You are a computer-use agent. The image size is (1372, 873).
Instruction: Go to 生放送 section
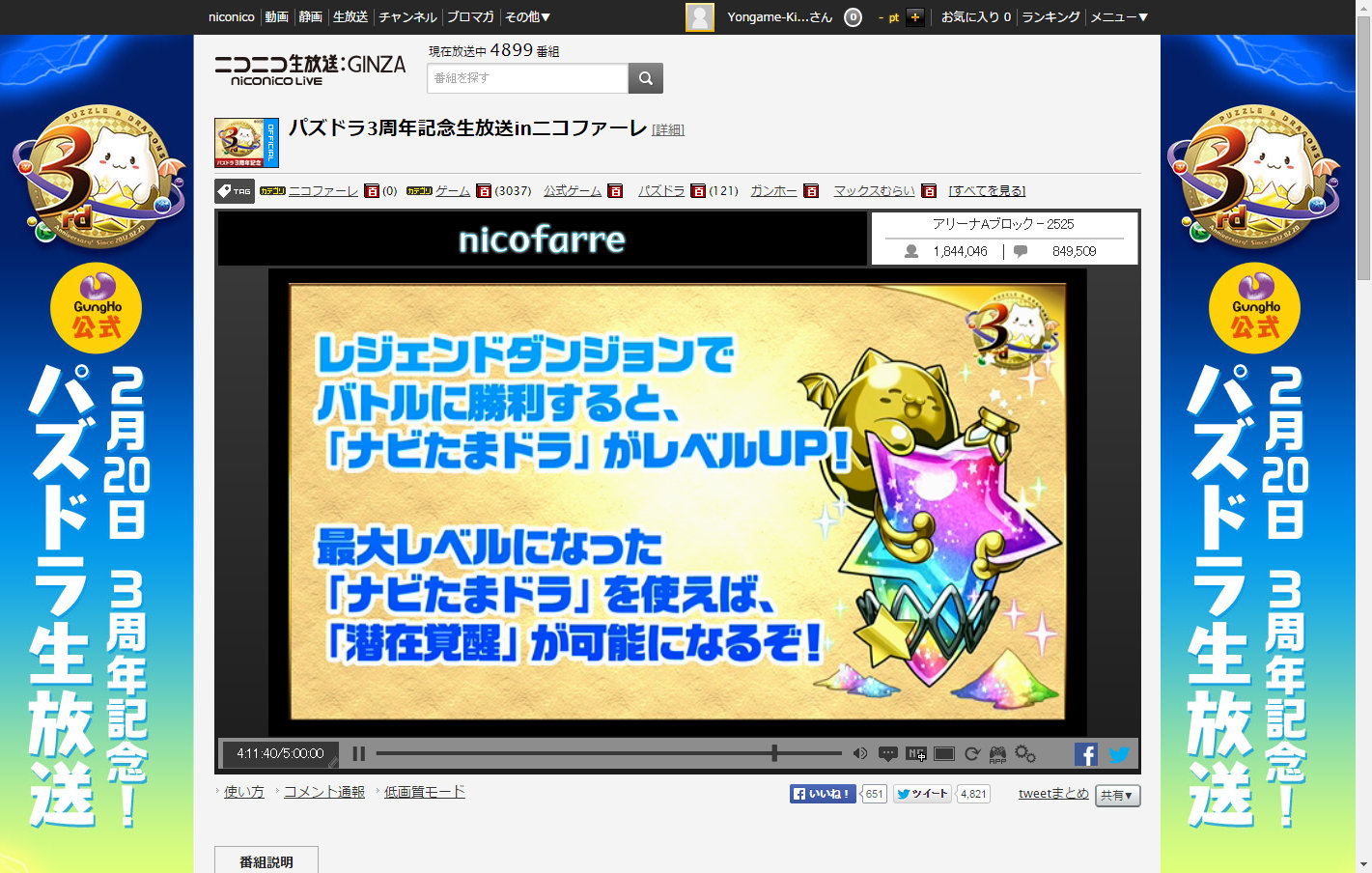(350, 17)
